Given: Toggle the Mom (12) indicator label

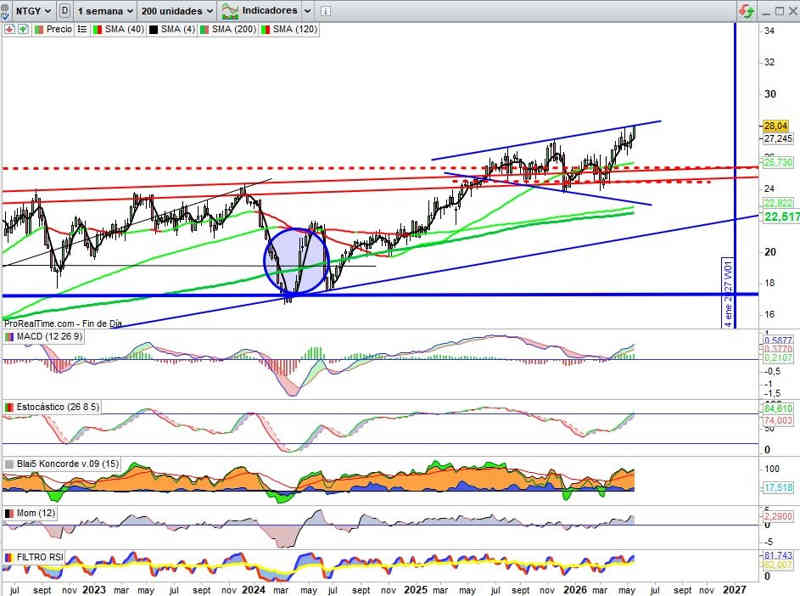Looking at the screenshot, I should coord(36,513).
